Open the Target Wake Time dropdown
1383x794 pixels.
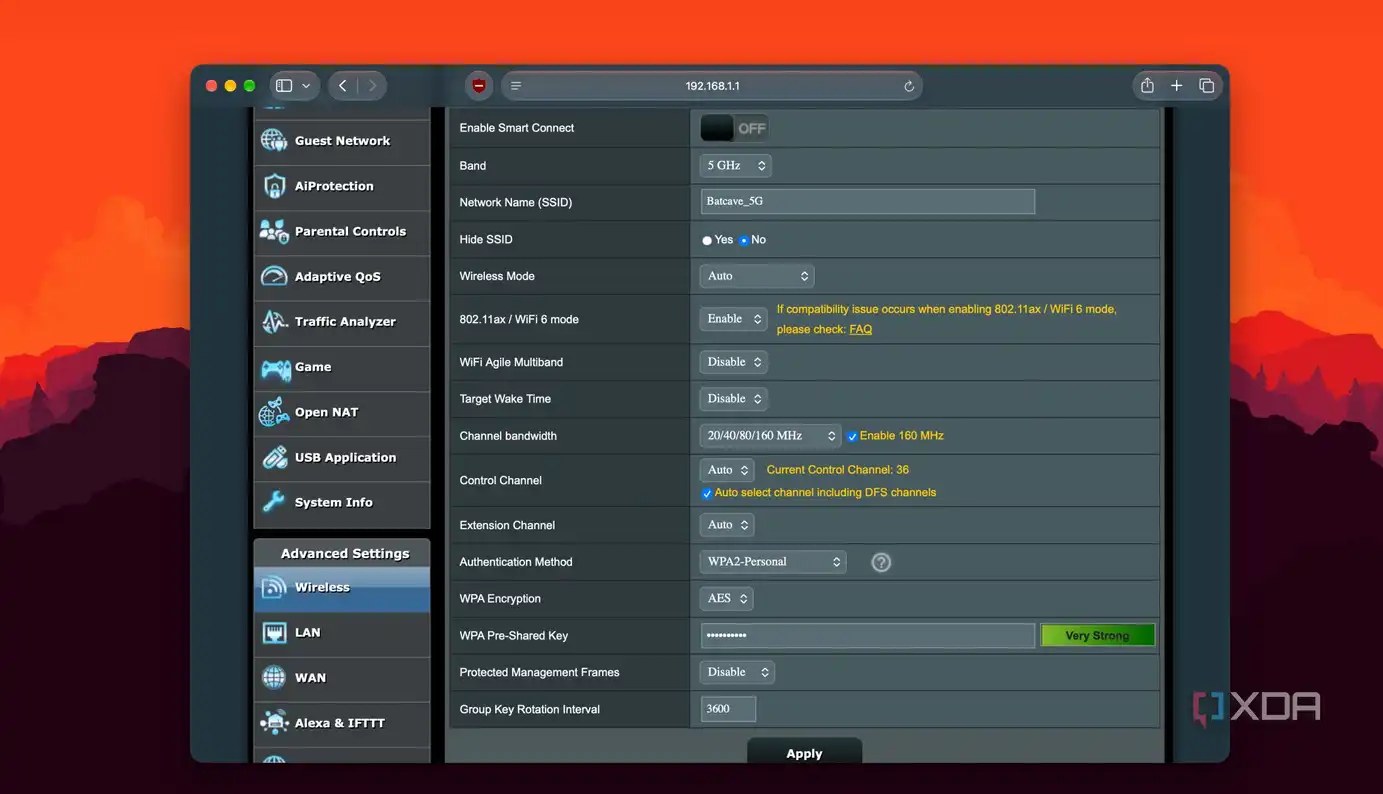click(x=734, y=399)
